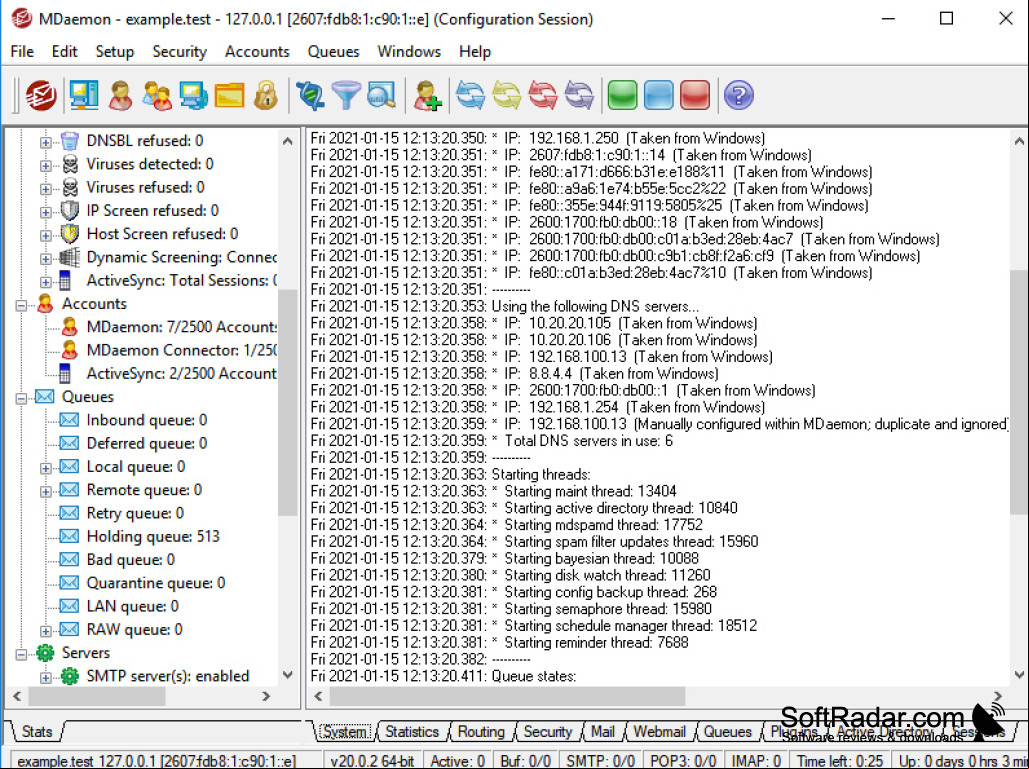Open the Edit menu
1029x769 pixels.
[x=64, y=51]
